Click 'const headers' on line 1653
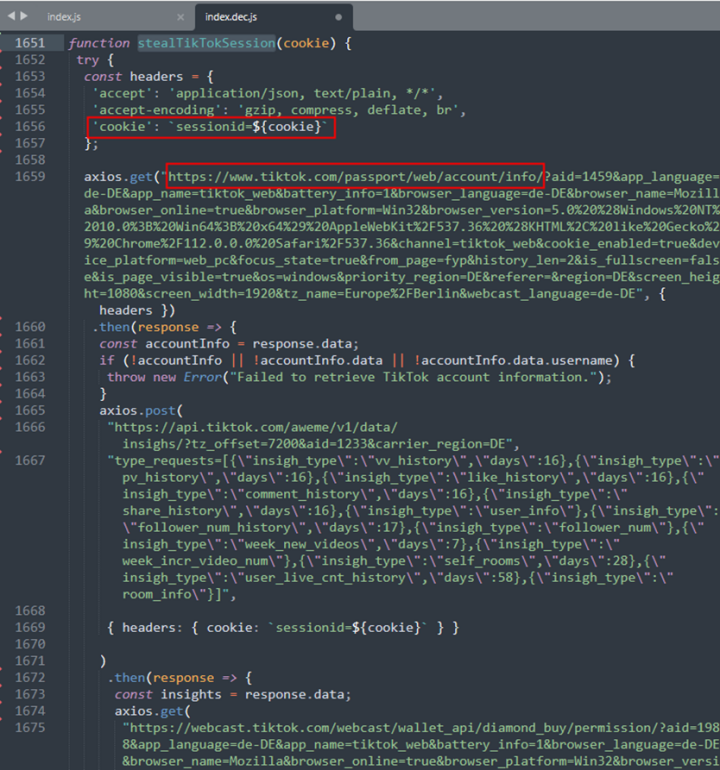720x770 pixels. click(x=133, y=77)
